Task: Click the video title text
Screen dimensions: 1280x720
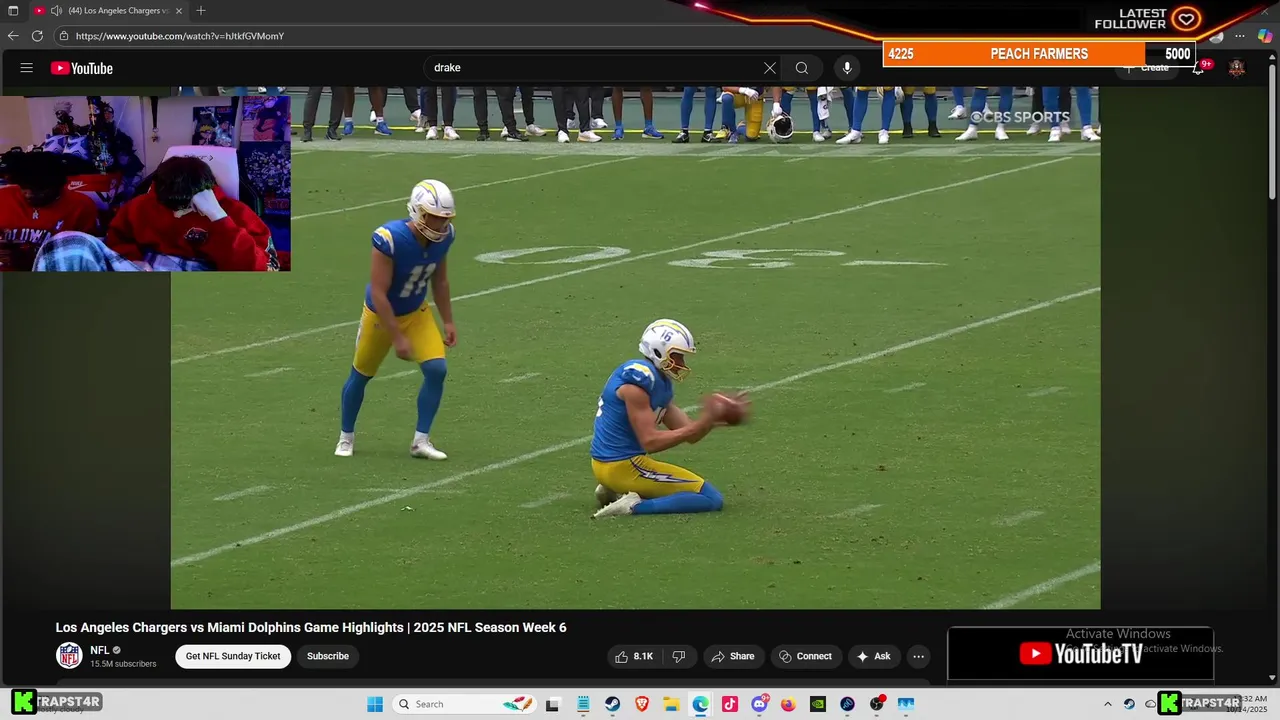Action: (x=311, y=628)
